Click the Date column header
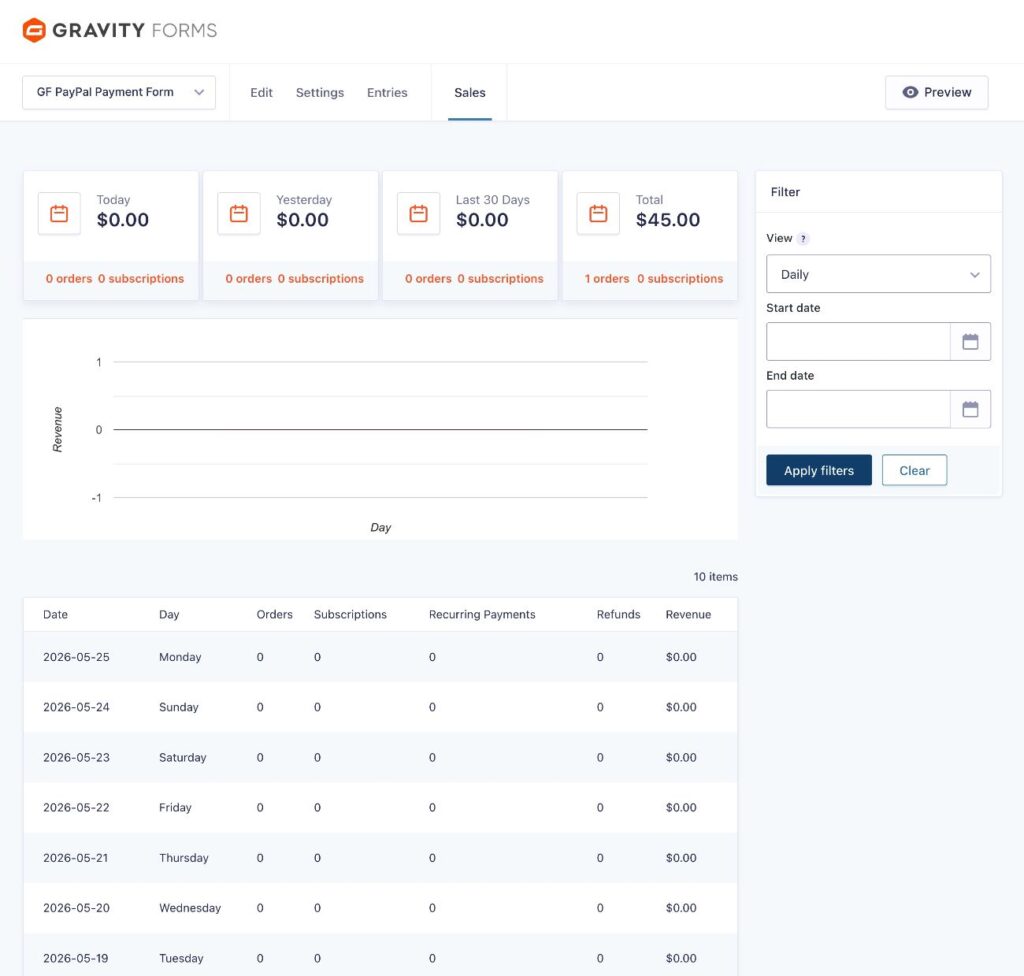The image size is (1024, 976). (x=56, y=615)
